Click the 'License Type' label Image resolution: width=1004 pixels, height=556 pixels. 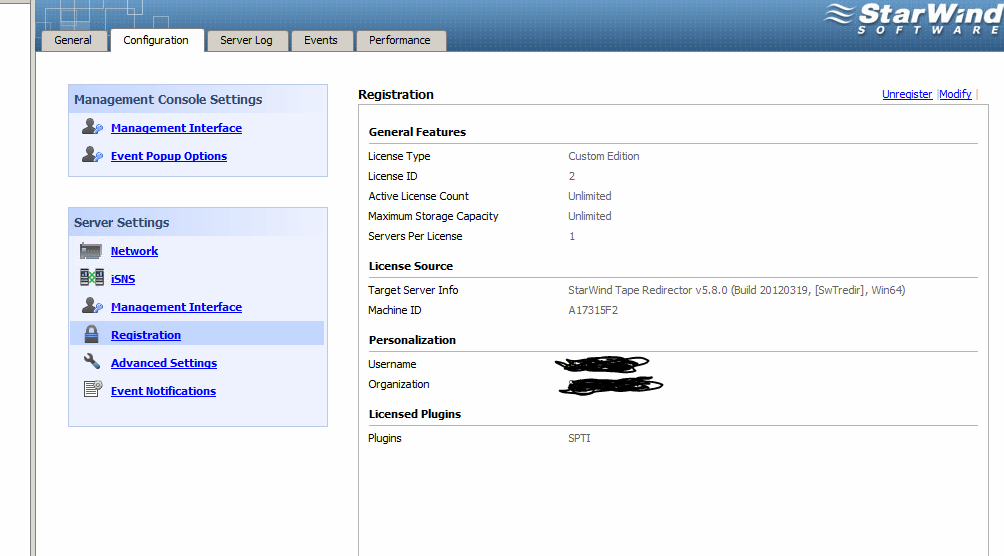click(x=399, y=156)
